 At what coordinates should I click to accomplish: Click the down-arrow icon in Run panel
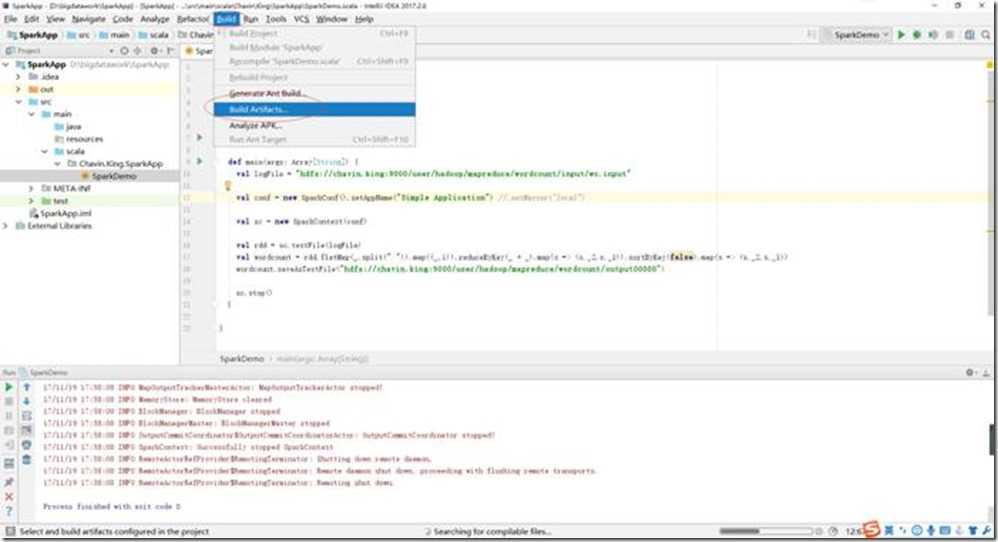pos(27,401)
